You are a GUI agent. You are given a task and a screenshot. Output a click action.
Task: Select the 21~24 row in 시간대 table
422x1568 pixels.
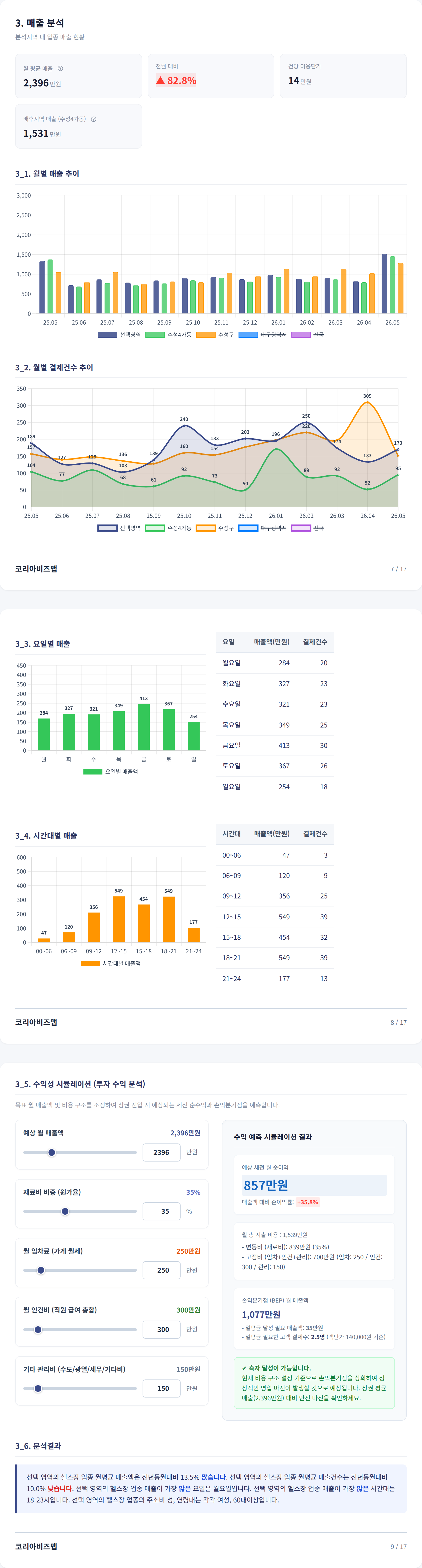[x=275, y=979]
